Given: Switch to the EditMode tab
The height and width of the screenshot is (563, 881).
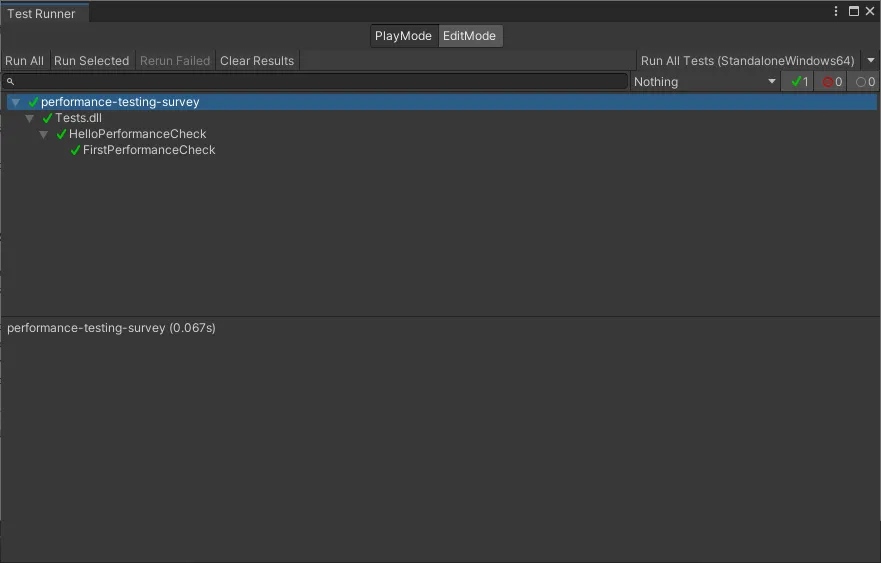Looking at the screenshot, I should [469, 36].
